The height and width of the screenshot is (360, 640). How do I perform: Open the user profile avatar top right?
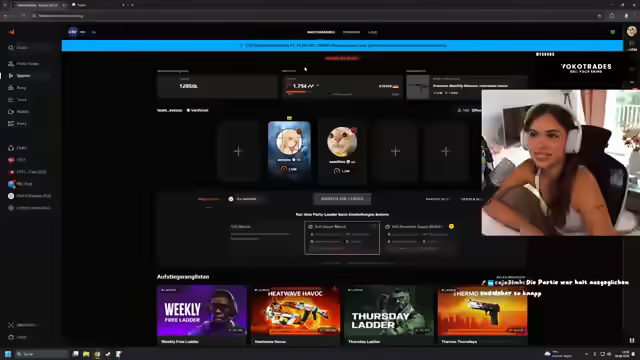click(631, 31)
